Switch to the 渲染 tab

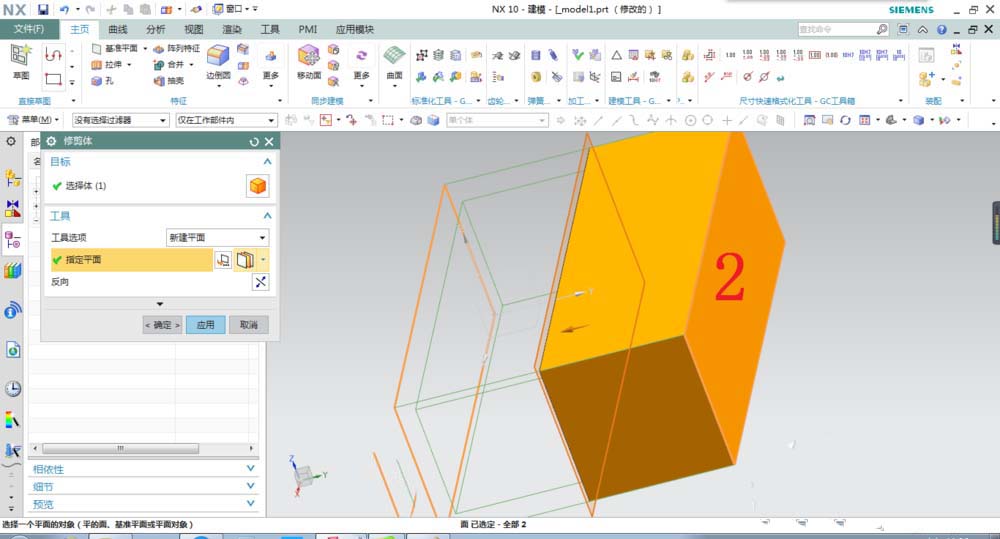[232, 29]
